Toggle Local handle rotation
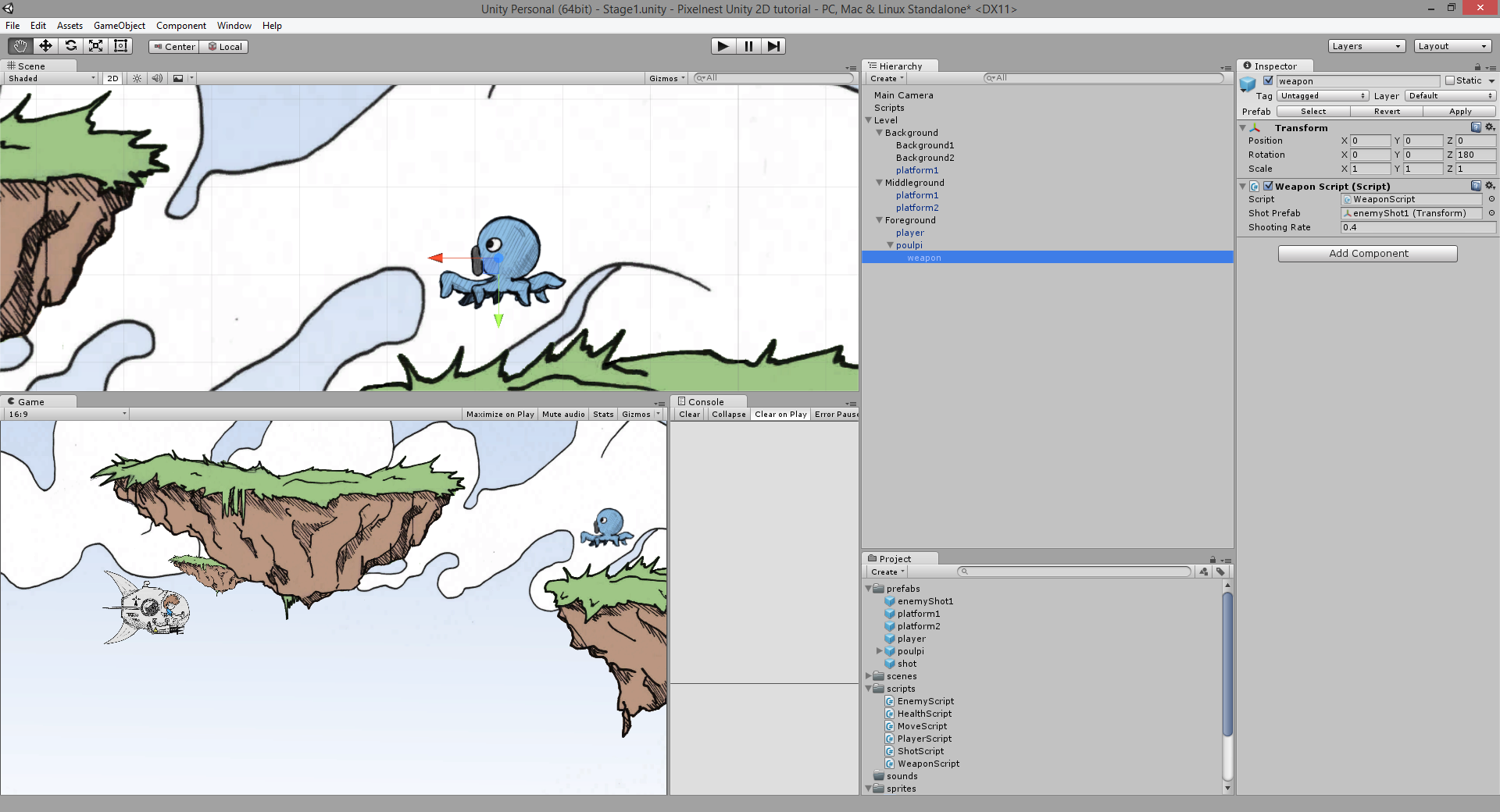The height and width of the screenshot is (812, 1500). pyautogui.click(x=224, y=47)
